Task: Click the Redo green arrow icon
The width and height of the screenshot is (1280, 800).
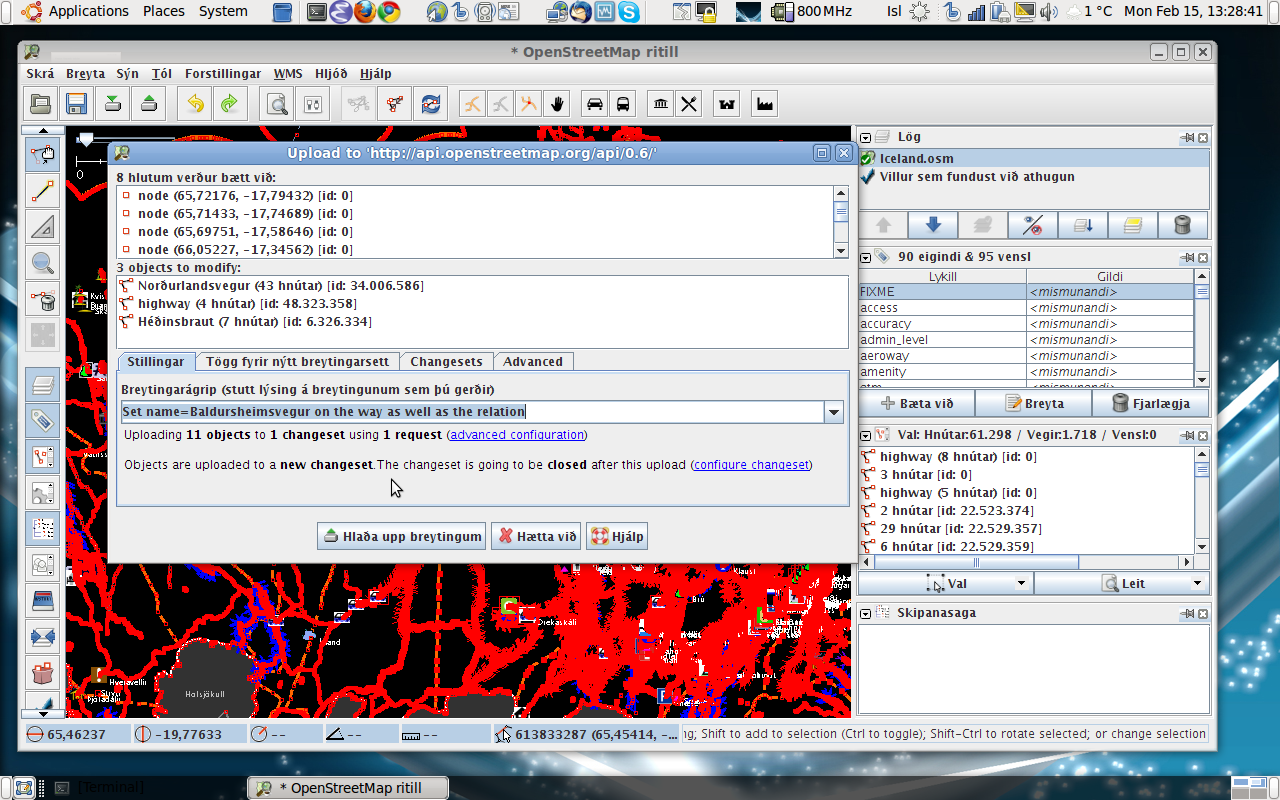Action: pyautogui.click(x=229, y=103)
